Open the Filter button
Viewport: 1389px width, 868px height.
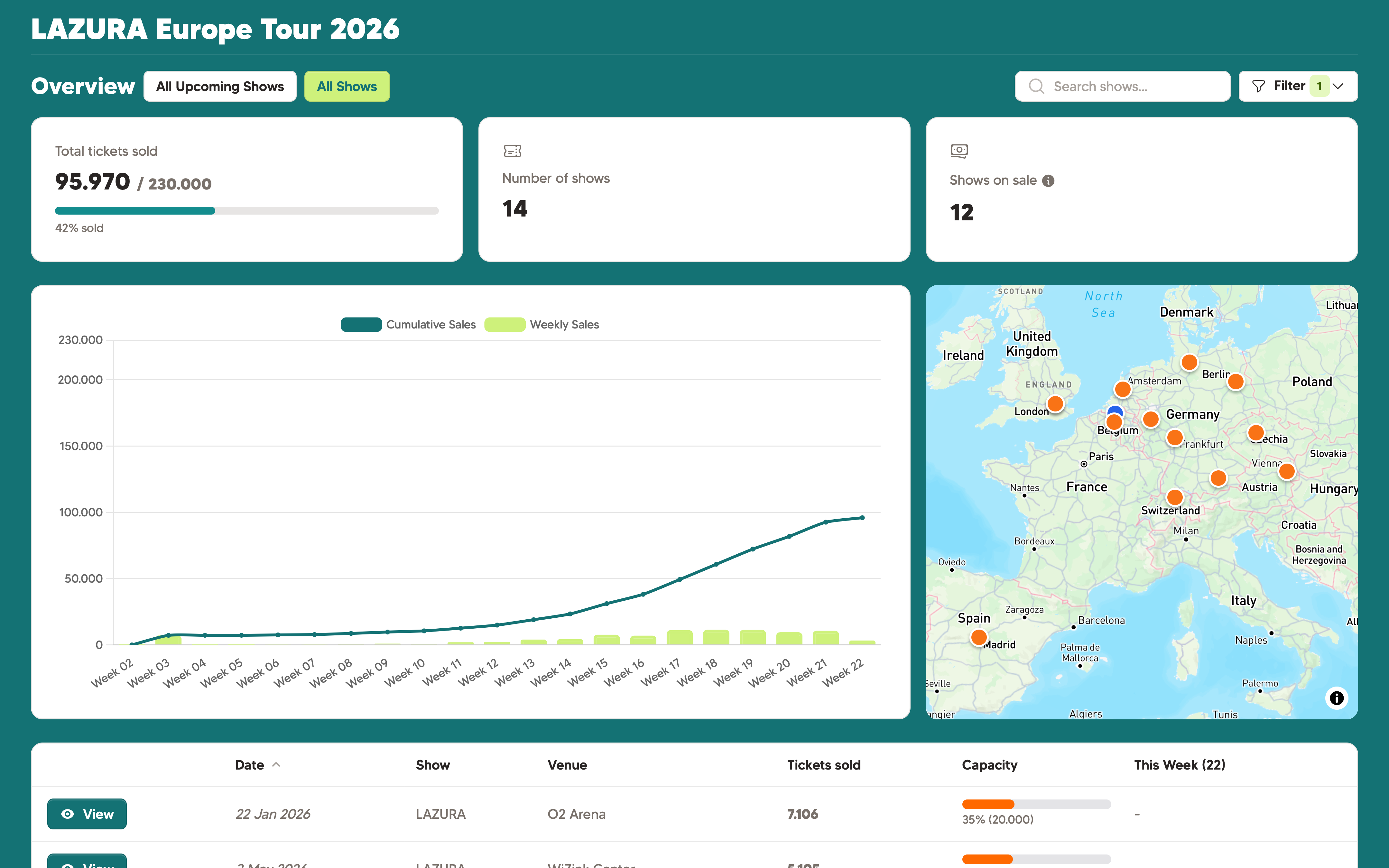[1298, 86]
